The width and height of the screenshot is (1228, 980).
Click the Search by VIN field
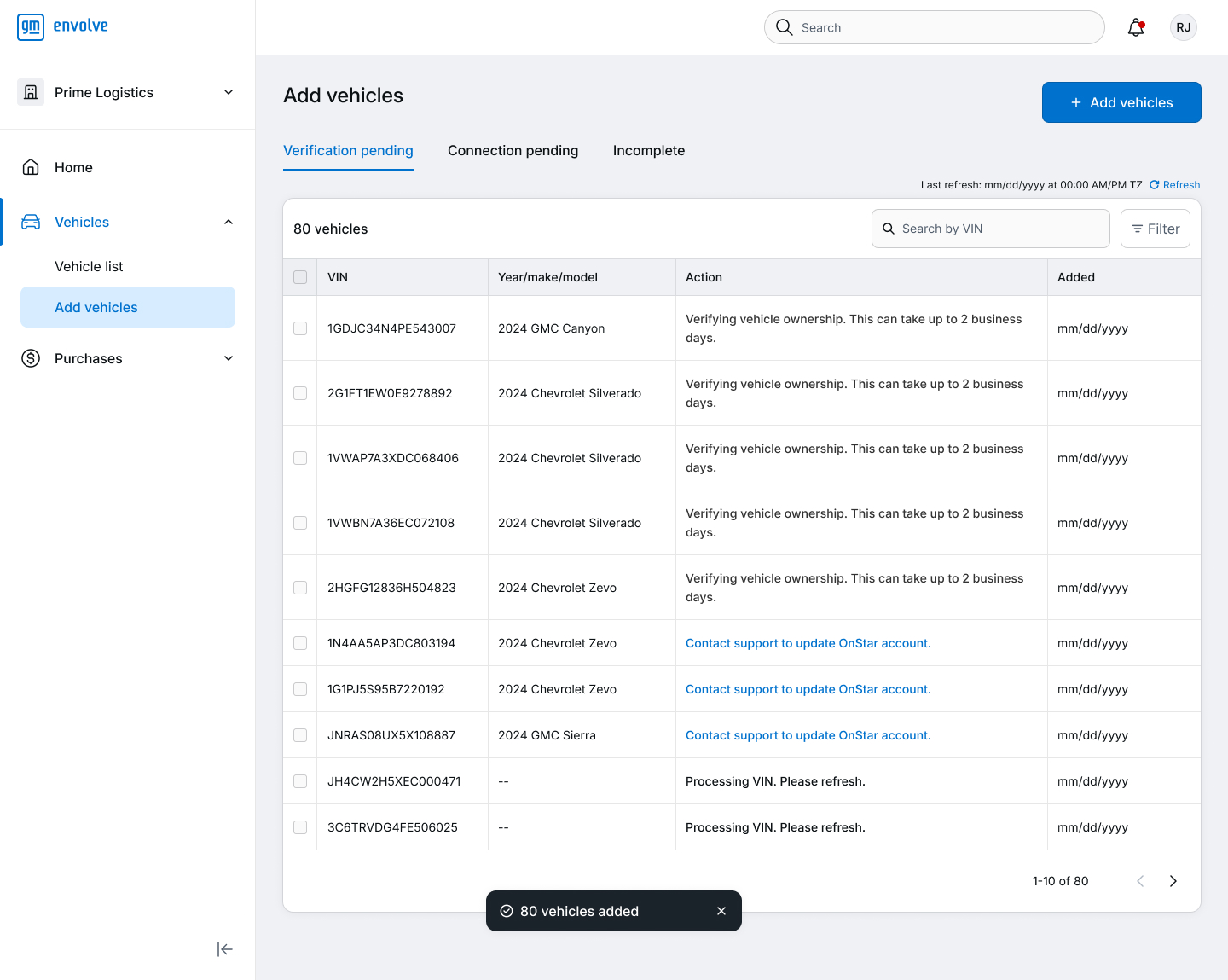coord(991,229)
